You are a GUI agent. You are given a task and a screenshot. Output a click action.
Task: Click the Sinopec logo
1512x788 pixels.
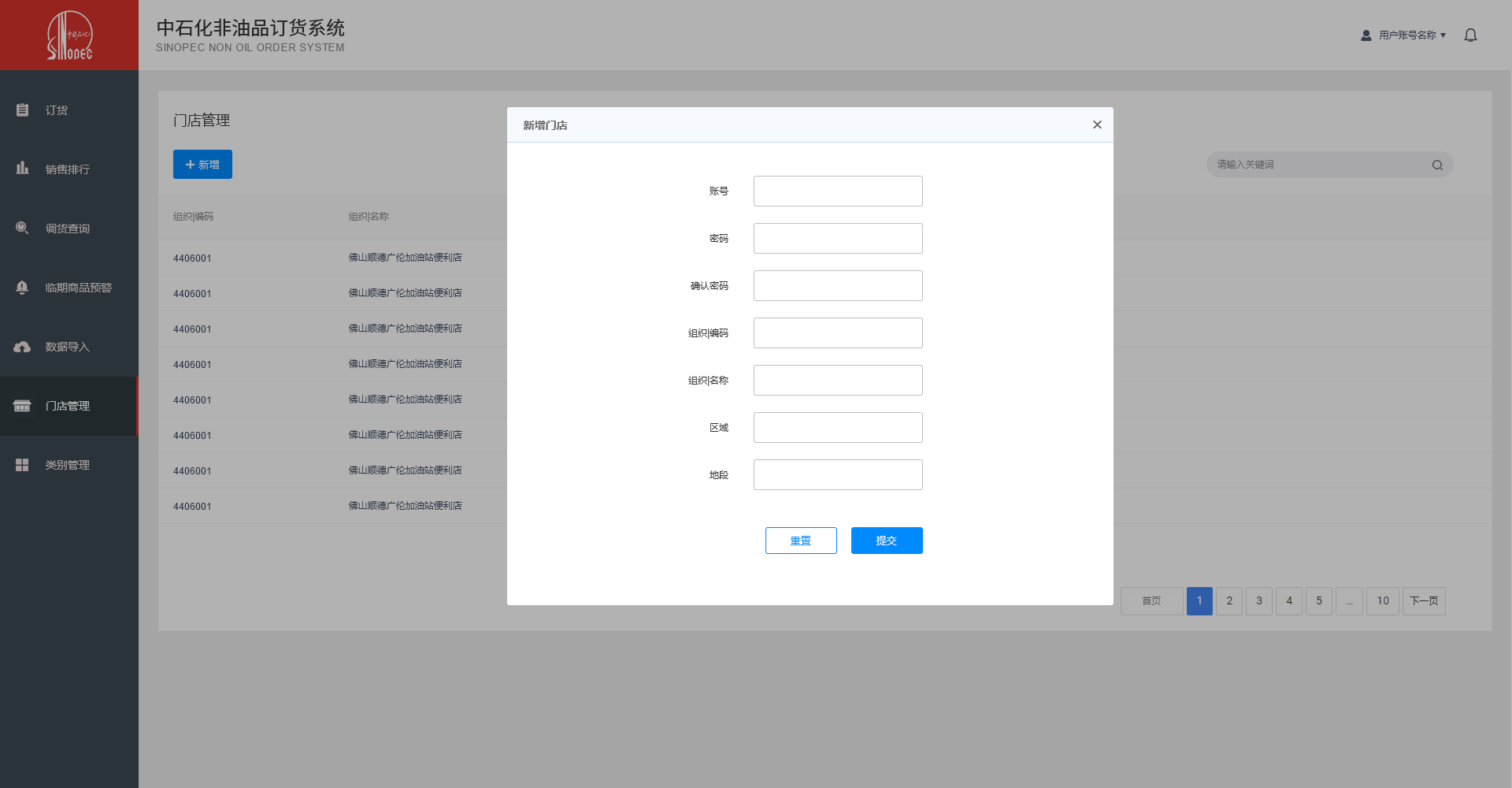point(69,35)
